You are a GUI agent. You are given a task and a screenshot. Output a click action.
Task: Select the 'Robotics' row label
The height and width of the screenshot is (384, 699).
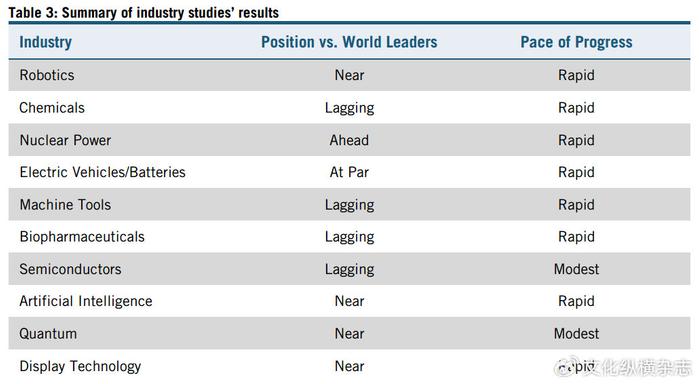click(x=47, y=75)
